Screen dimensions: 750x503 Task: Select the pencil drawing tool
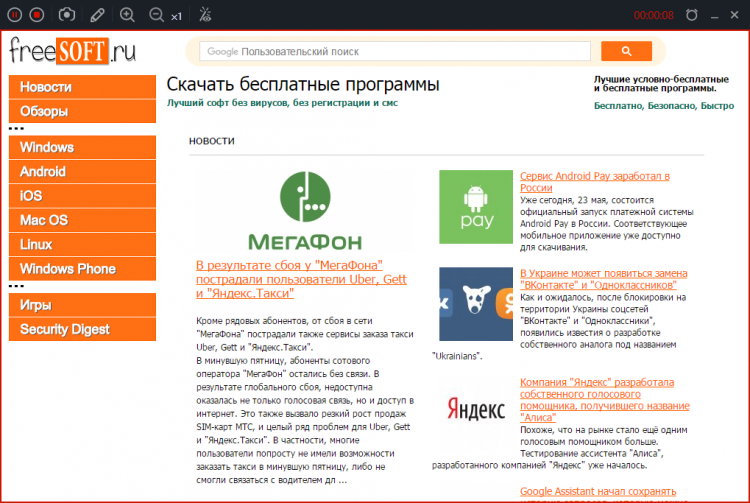tap(97, 15)
